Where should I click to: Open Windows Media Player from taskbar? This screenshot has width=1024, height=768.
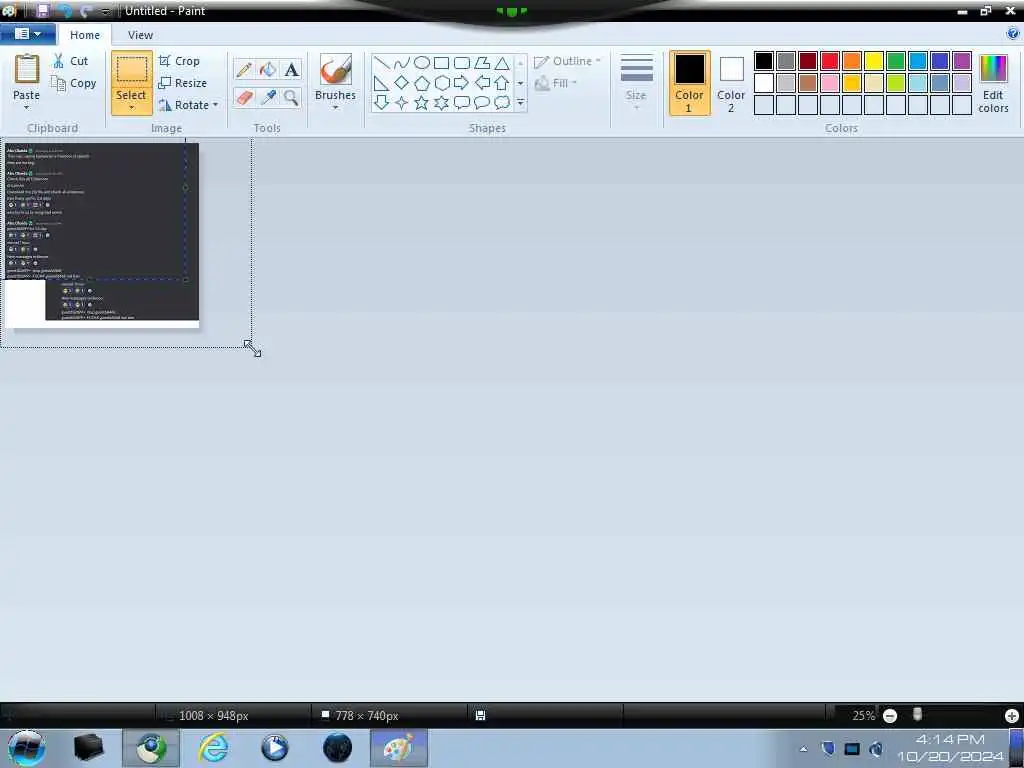click(x=274, y=748)
